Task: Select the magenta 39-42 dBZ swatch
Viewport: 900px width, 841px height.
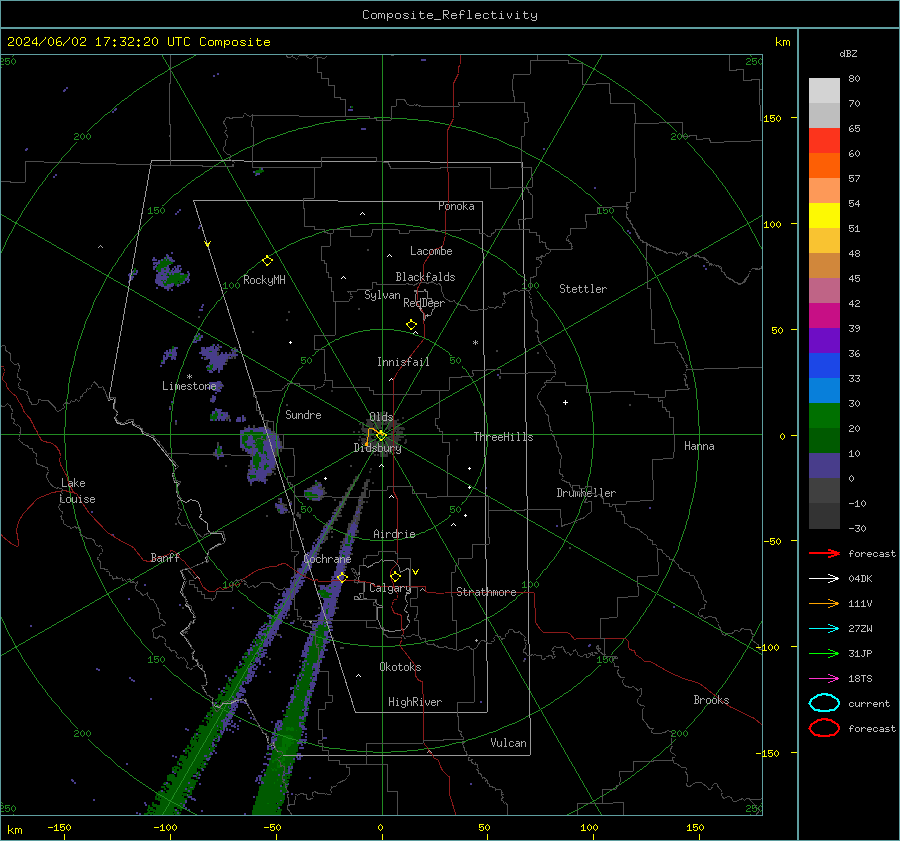Action: 824,316
